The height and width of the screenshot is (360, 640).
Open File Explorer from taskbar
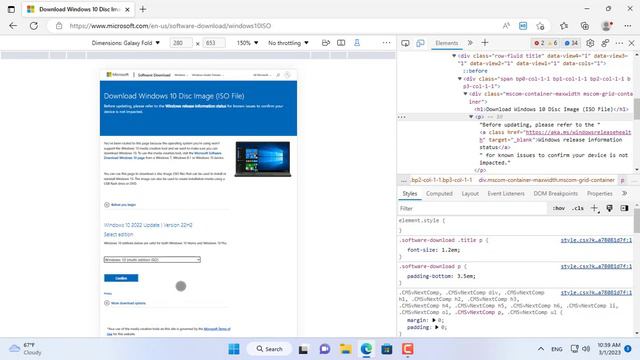pyautogui.click(x=346, y=349)
